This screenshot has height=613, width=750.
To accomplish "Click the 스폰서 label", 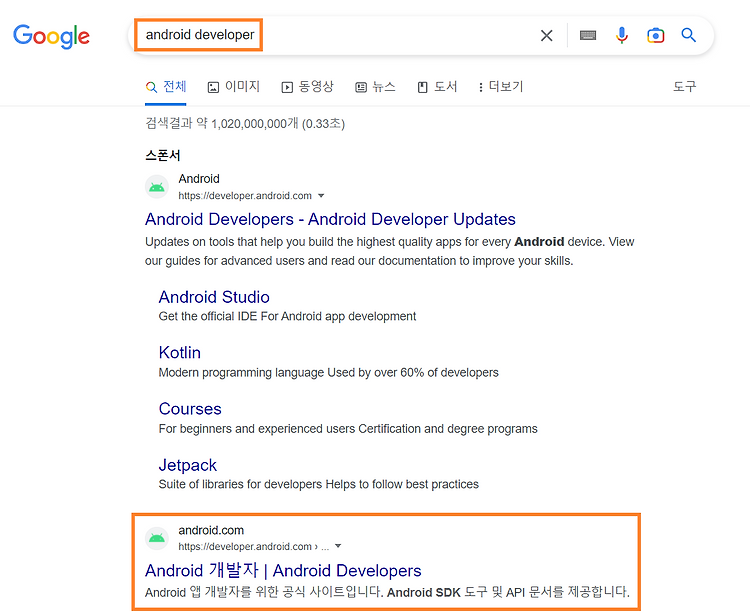I will pos(163,155).
